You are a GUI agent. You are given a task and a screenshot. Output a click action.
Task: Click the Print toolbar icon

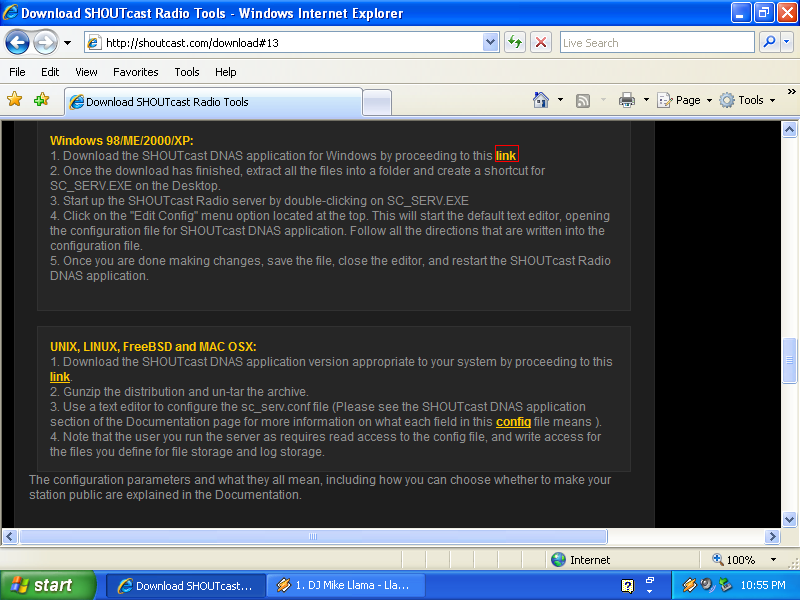(627, 100)
